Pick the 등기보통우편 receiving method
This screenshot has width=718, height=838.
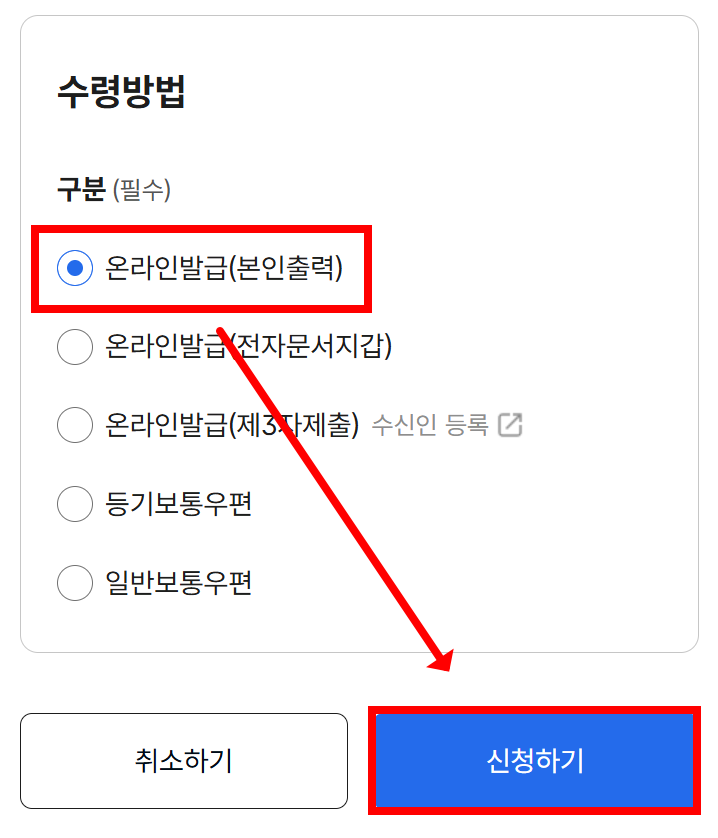click(x=75, y=504)
